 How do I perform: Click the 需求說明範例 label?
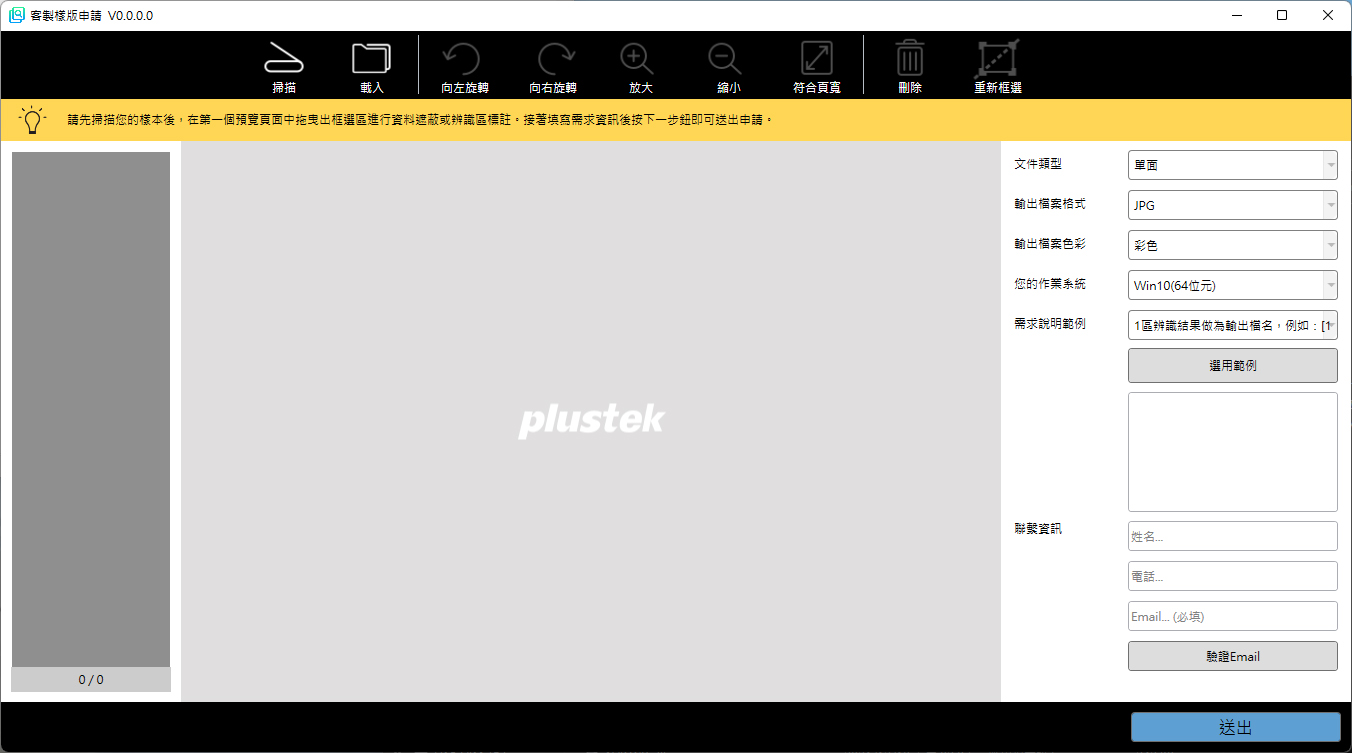pos(1050,324)
